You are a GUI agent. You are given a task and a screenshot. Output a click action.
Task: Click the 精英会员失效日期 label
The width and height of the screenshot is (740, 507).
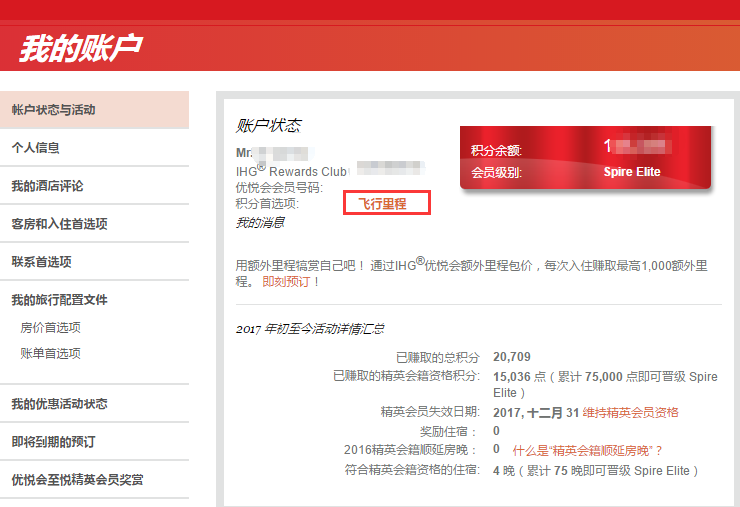430,412
